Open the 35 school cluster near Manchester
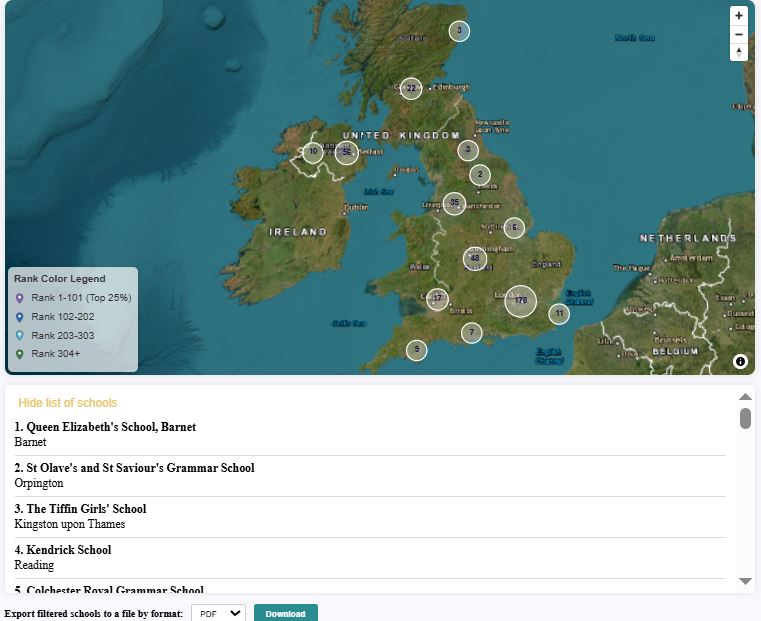This screenshot has height=621, width=761. pos(454,203)
